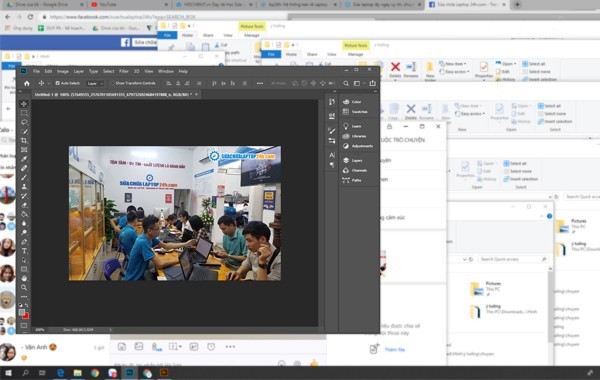Select the Horizontal Type tool
The width and height of the screenshot is (600, 380).
[x=24, y=251]
